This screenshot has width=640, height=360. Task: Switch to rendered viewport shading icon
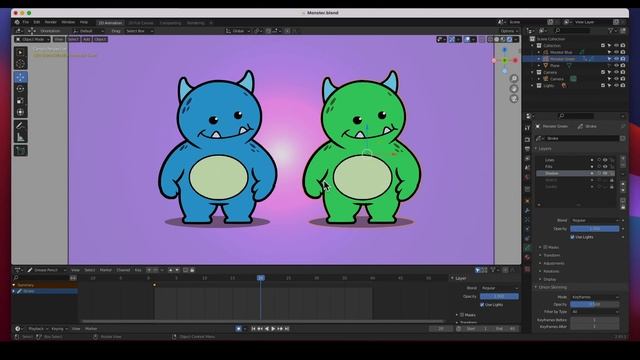(x=509, y=39)
